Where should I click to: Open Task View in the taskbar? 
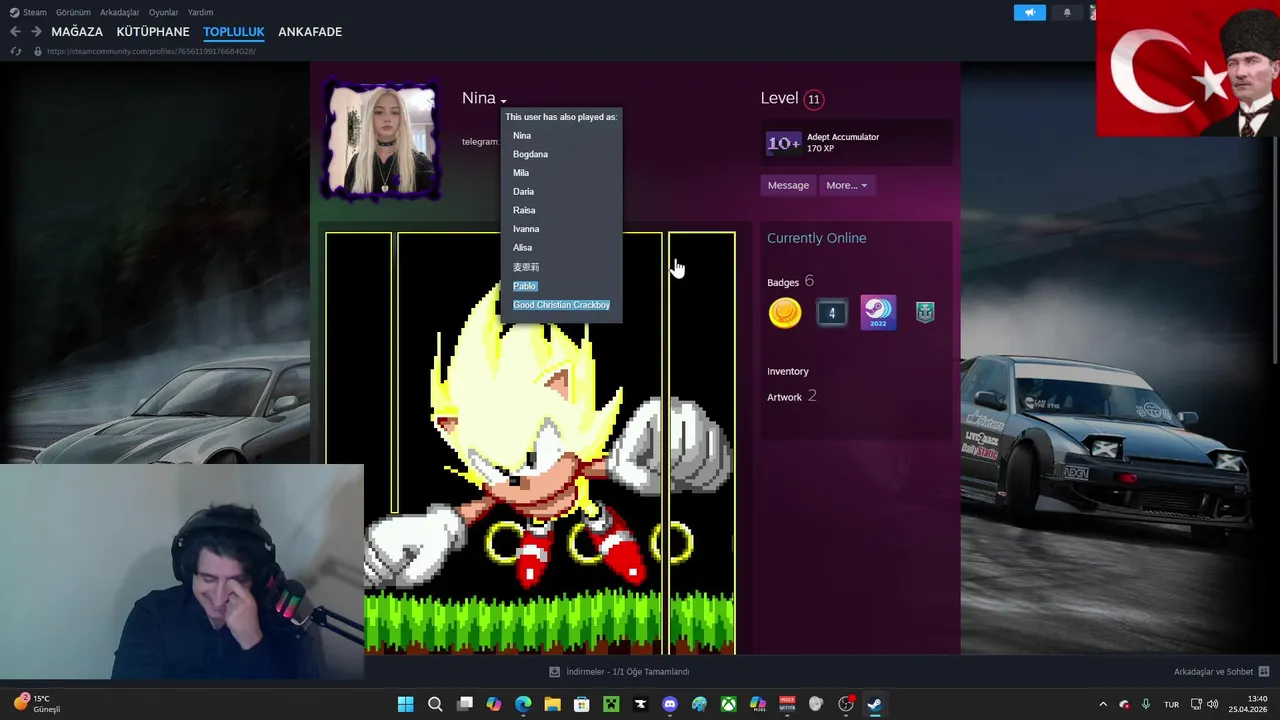(464, 704)
